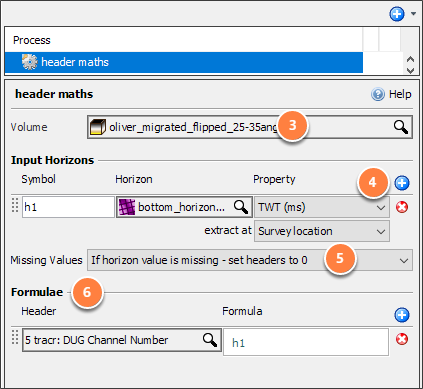The image size is (423, 389).
Task: Select the header maths process row
Action: click(184, 62)
